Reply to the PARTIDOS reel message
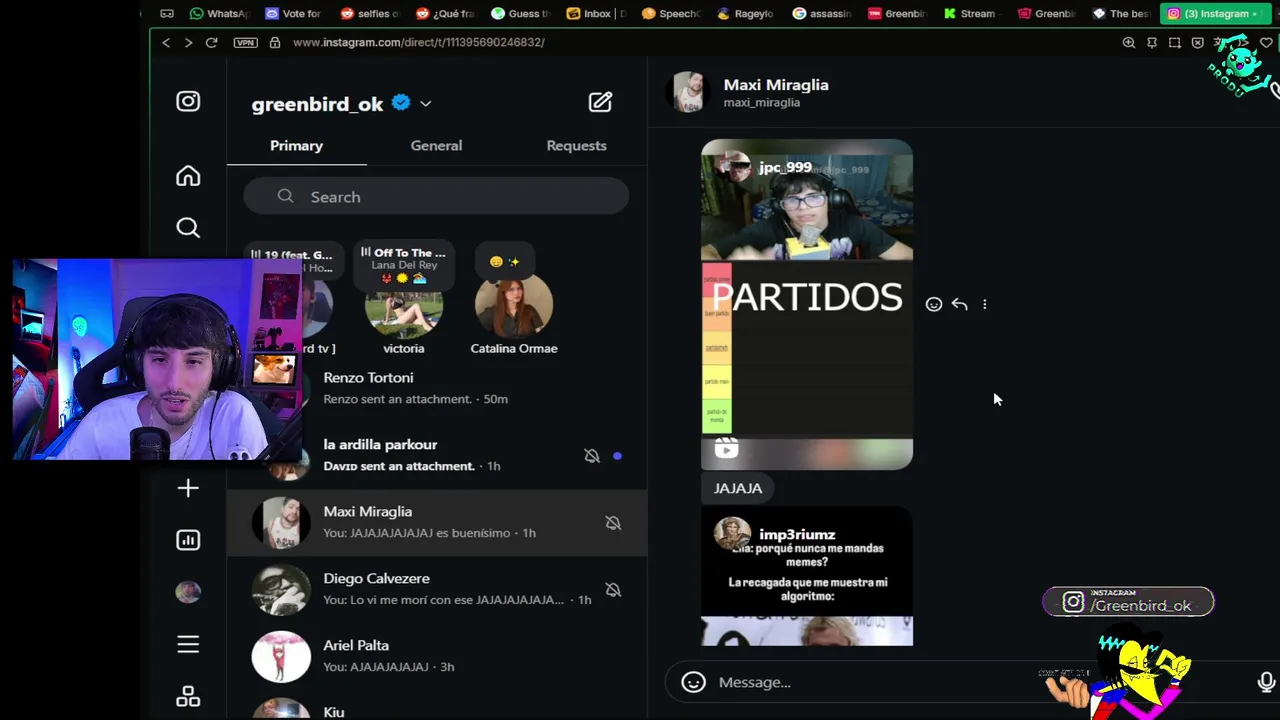This screenshot has height=720, width=1280. (x=959, y=304)
